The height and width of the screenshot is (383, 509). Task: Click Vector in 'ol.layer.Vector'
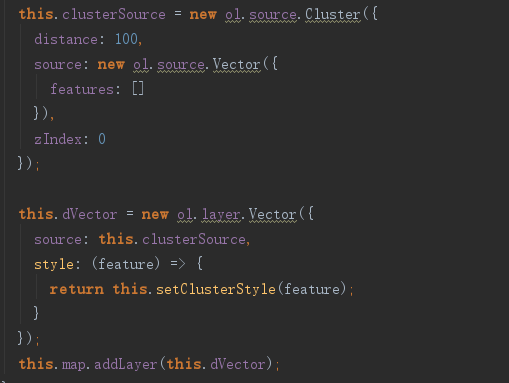click(273, 214)
